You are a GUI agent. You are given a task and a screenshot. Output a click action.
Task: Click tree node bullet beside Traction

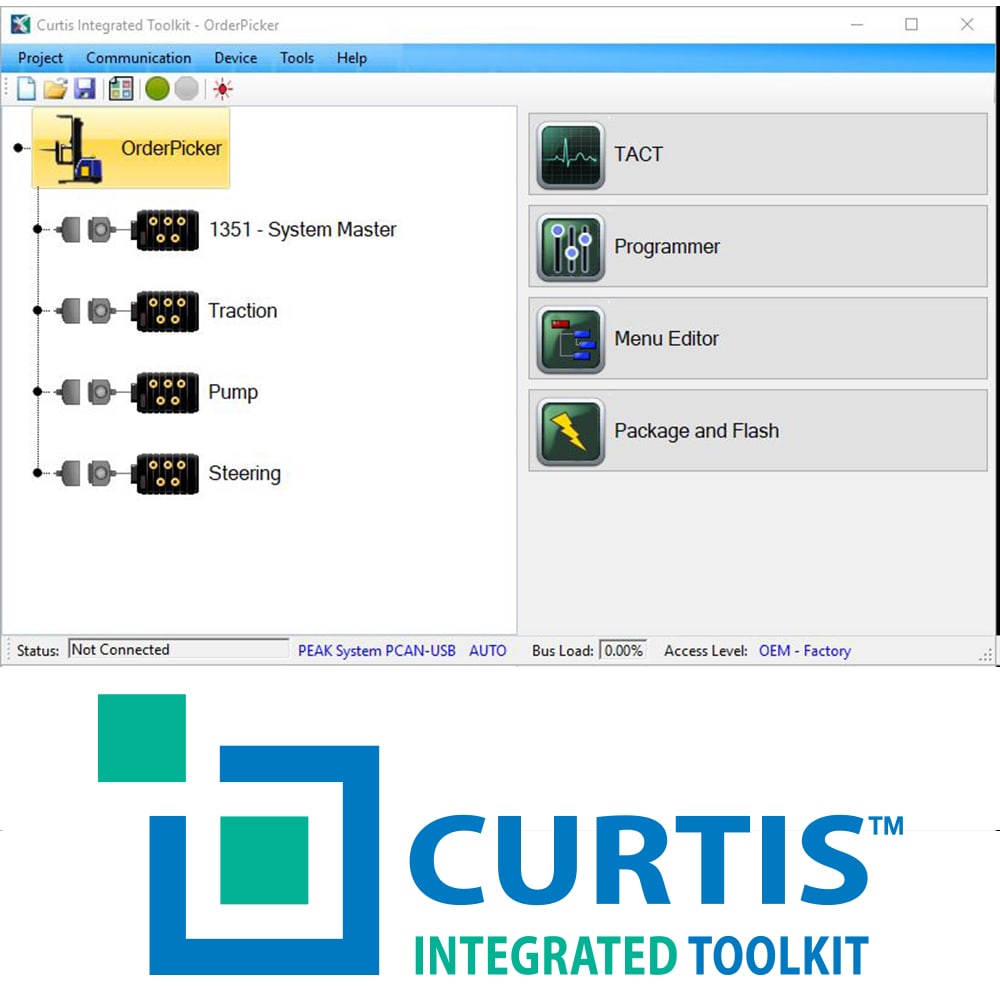tap(38, 311)
